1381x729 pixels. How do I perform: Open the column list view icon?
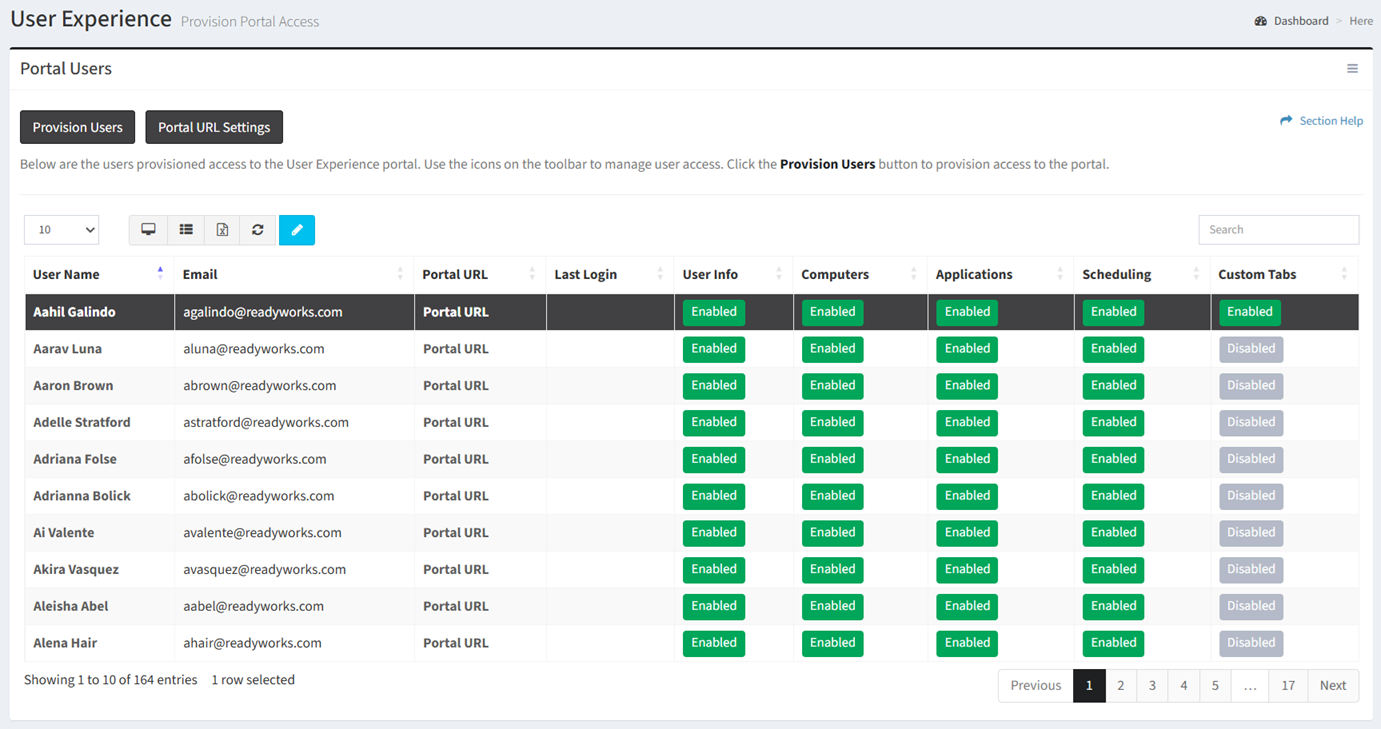[186, 230]
